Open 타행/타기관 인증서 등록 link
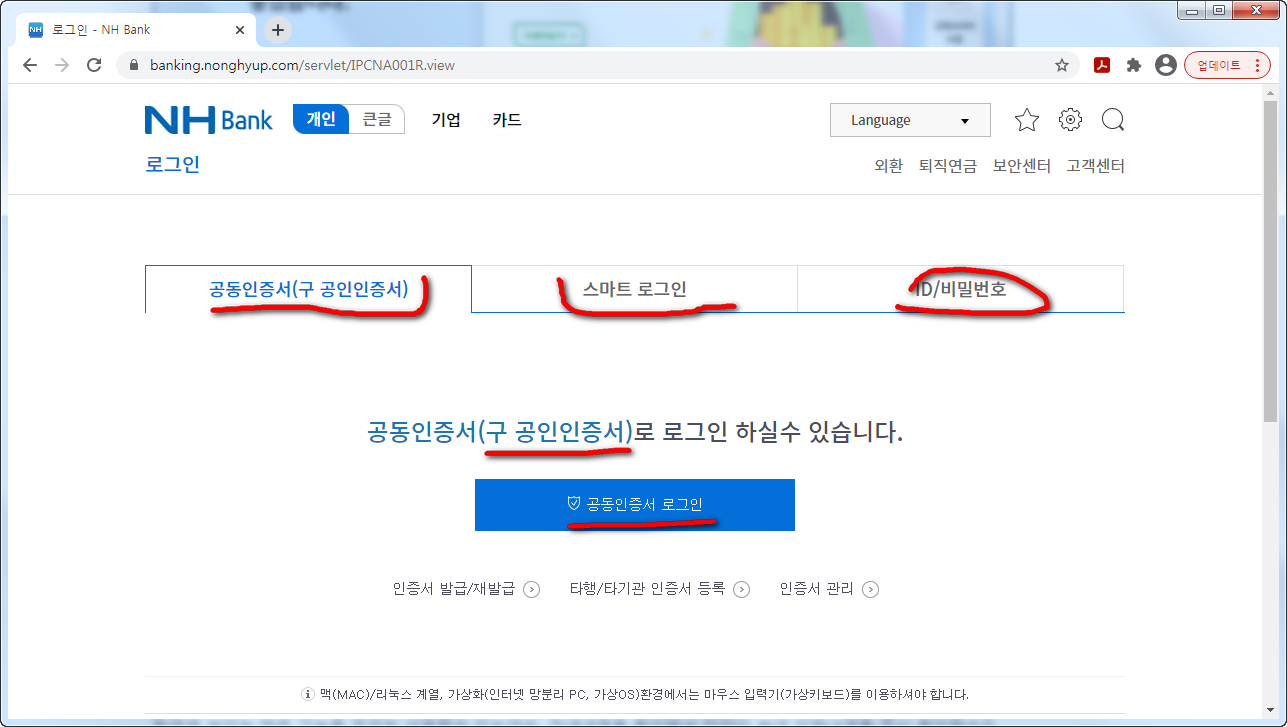This screenshot has width=1287, height=727. pyautogui.click(x=647, y=589)
